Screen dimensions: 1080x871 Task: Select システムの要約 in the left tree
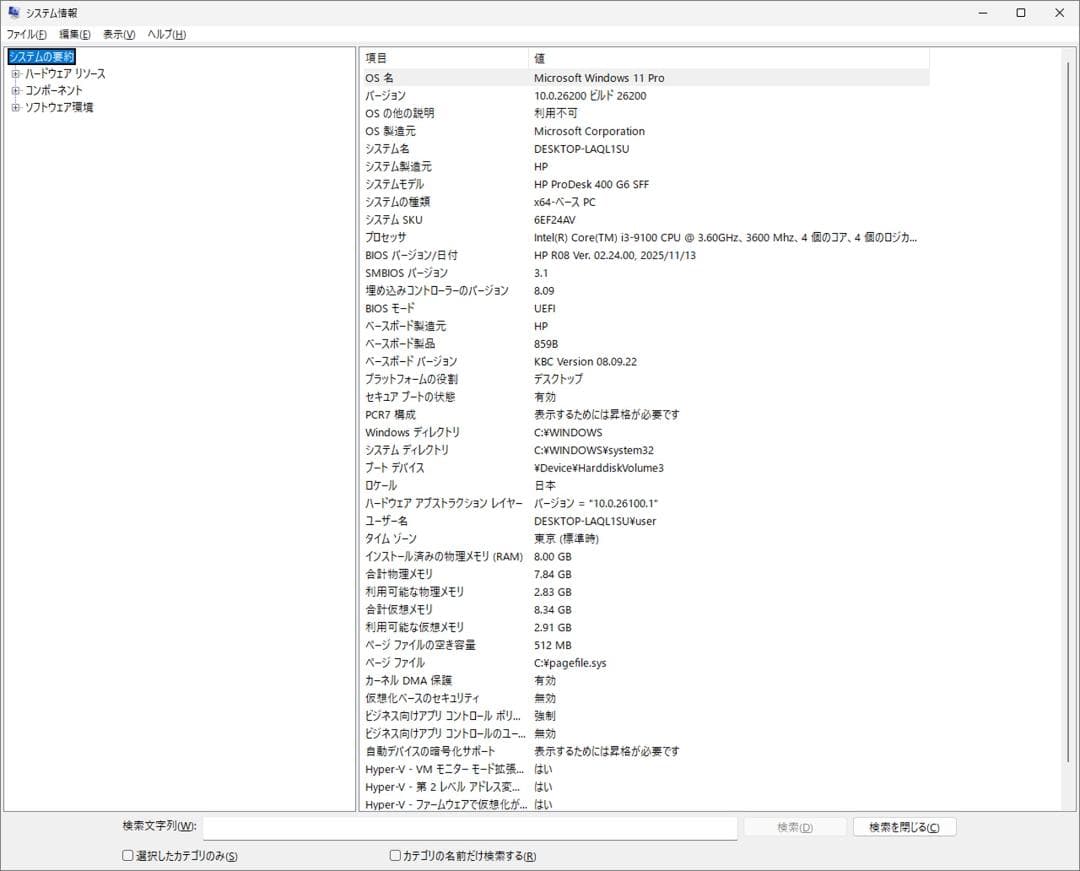(40, 57)
